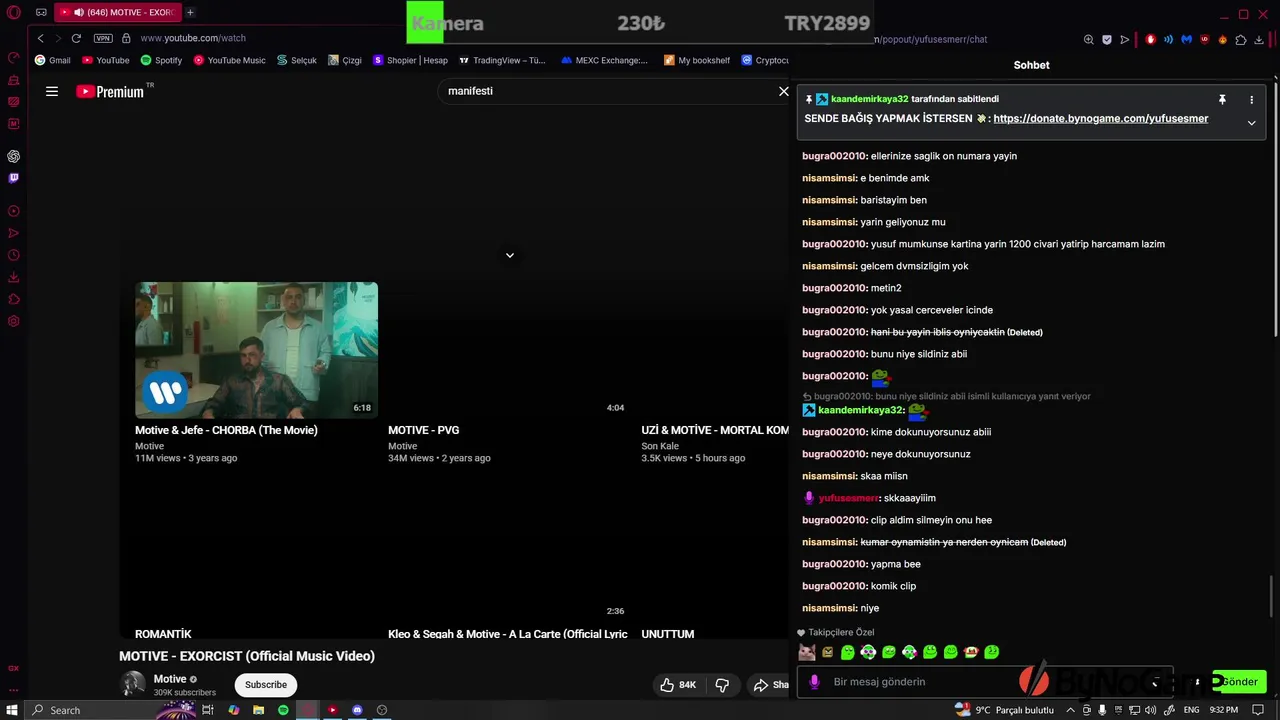Open the downloads icon in Opera sidebar

[13, 277]
